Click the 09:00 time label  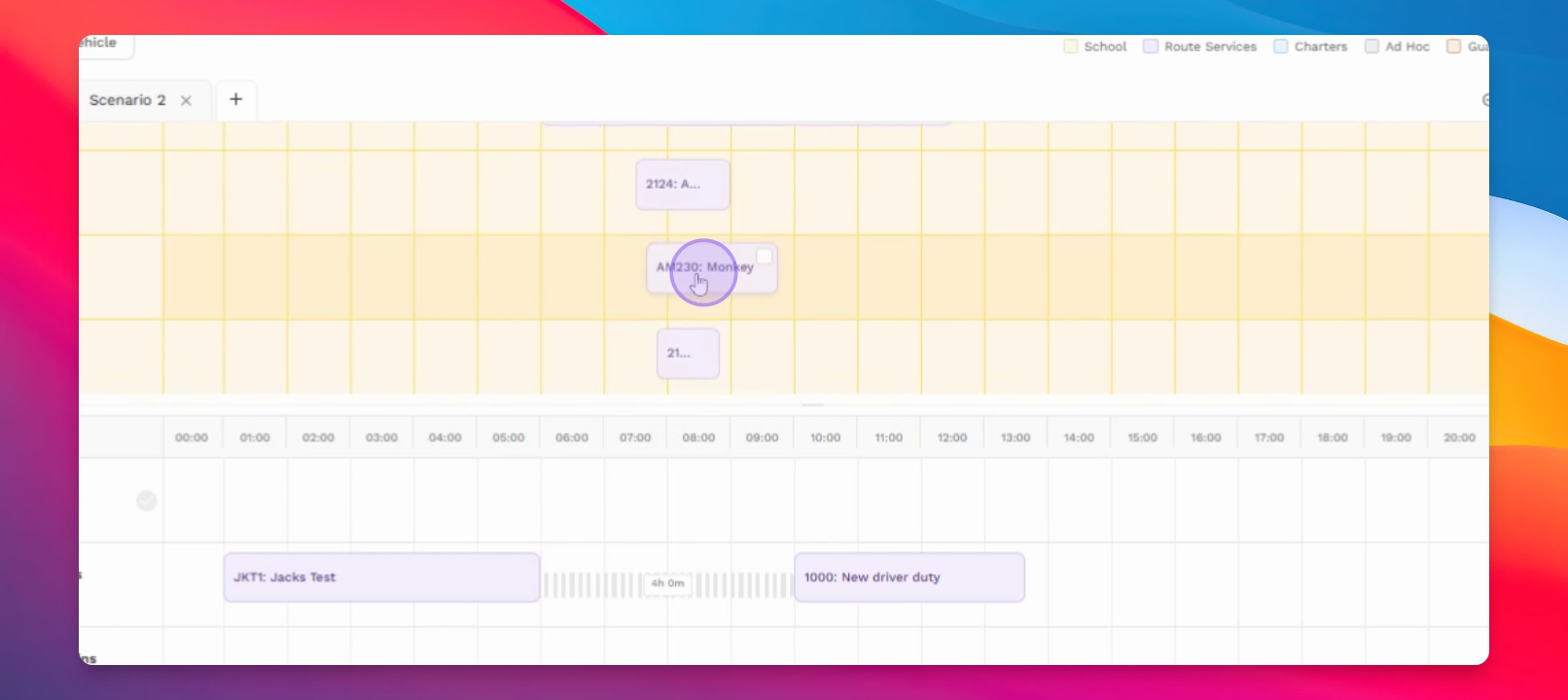[x=762, y=437]
